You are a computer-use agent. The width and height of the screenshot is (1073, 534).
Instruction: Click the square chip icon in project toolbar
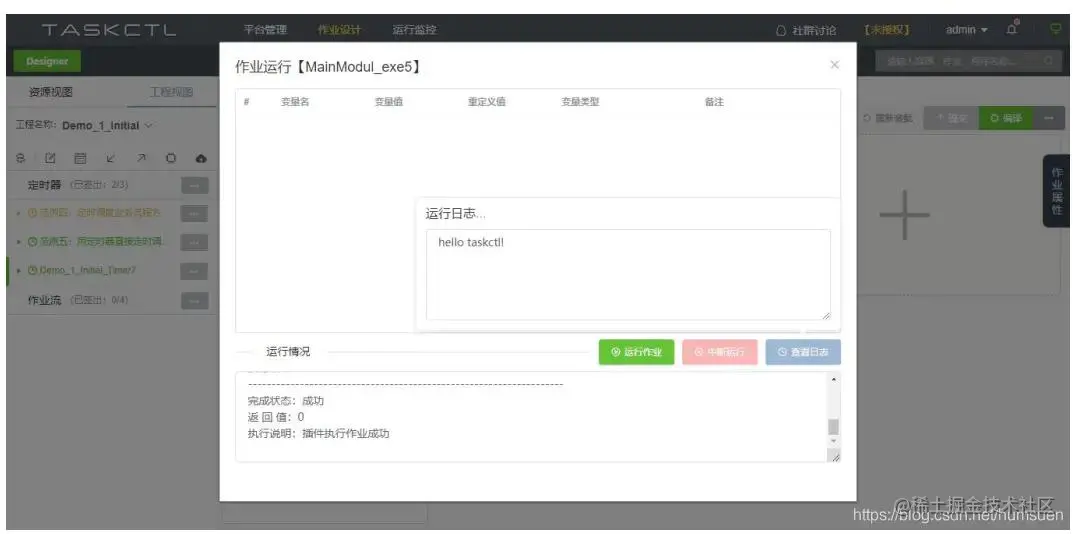[x=171, y=158]
